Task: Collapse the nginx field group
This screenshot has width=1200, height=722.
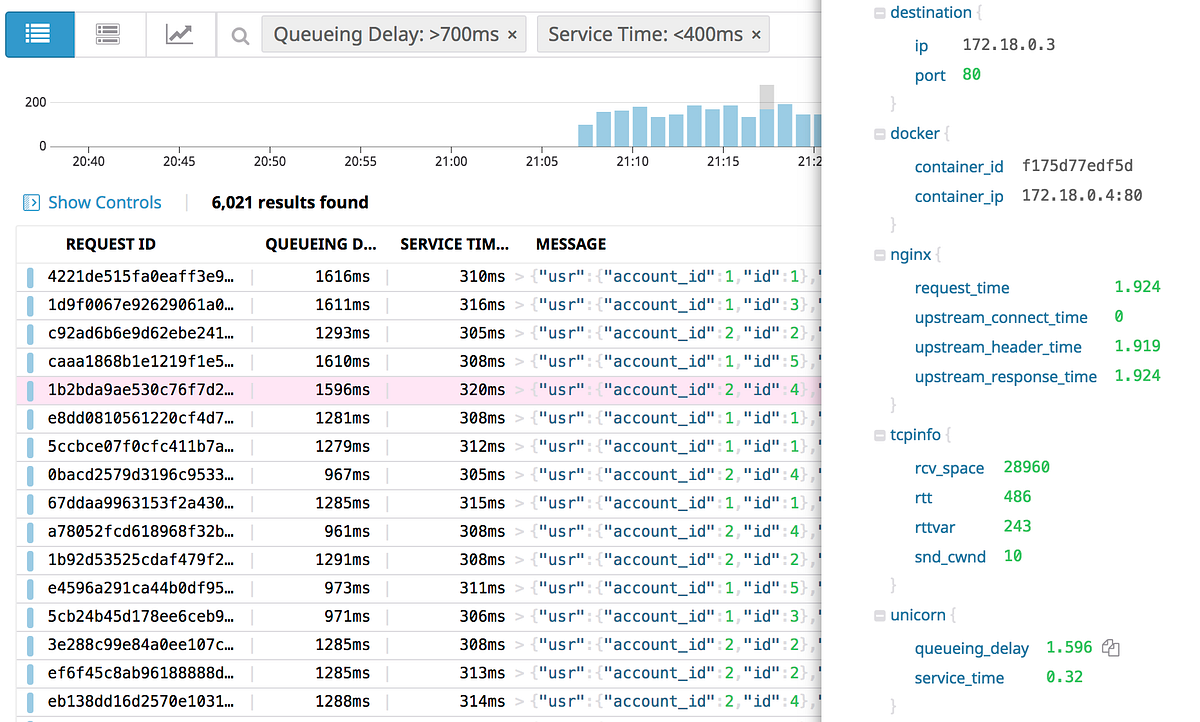Action: [878, 254]
